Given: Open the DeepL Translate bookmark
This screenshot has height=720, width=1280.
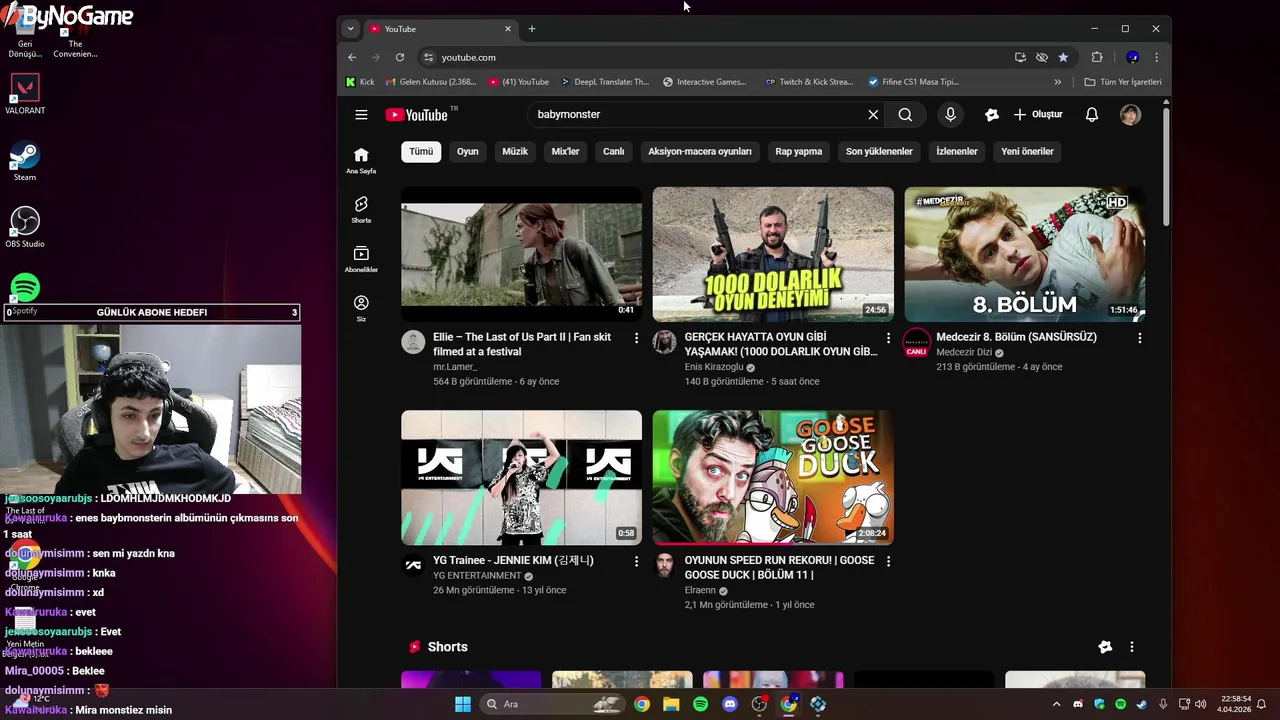Looking at the screenshot, I should coord(605,82).
